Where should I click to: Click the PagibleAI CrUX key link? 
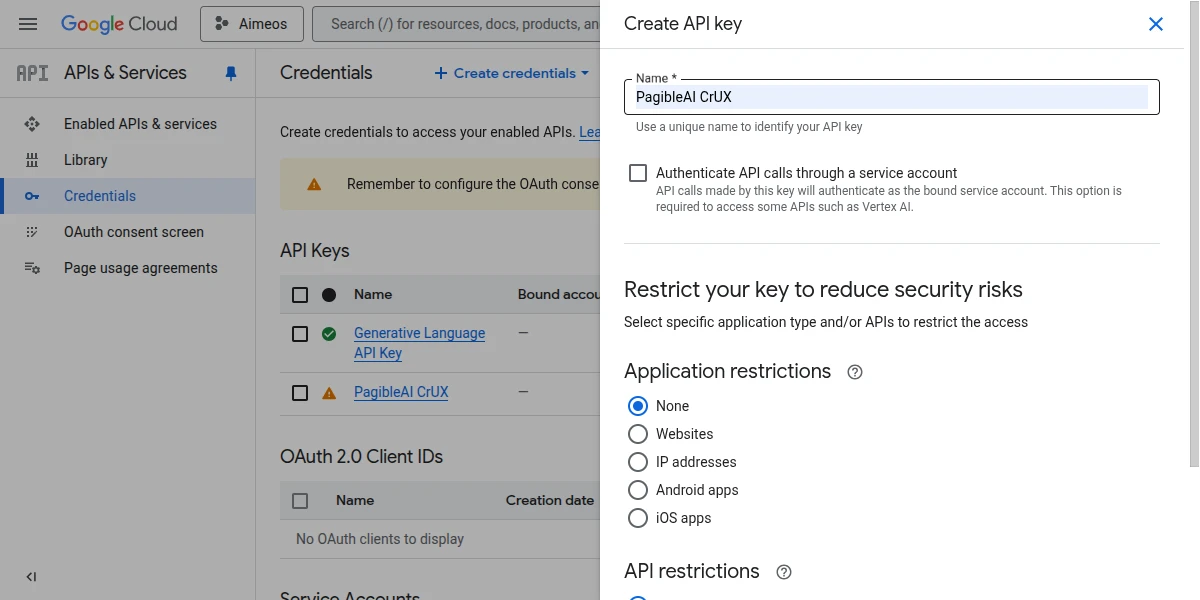(x=401, y=392)
